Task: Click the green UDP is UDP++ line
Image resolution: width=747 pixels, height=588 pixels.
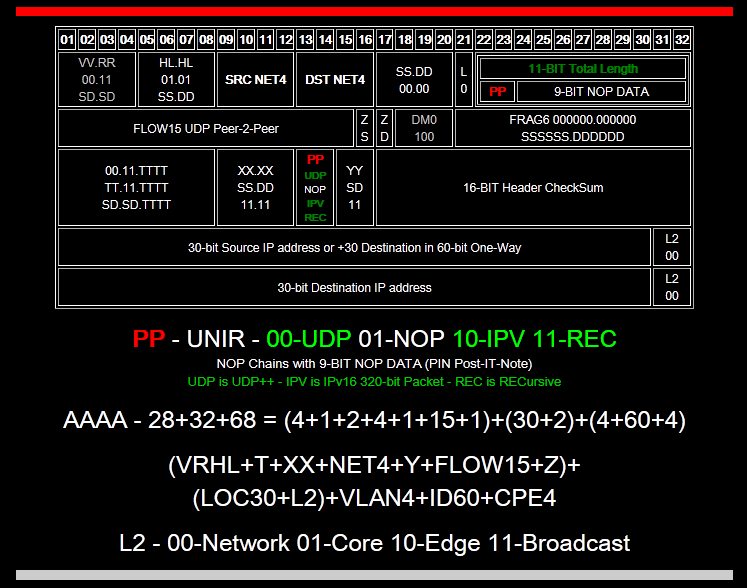Action: (374, 382)
